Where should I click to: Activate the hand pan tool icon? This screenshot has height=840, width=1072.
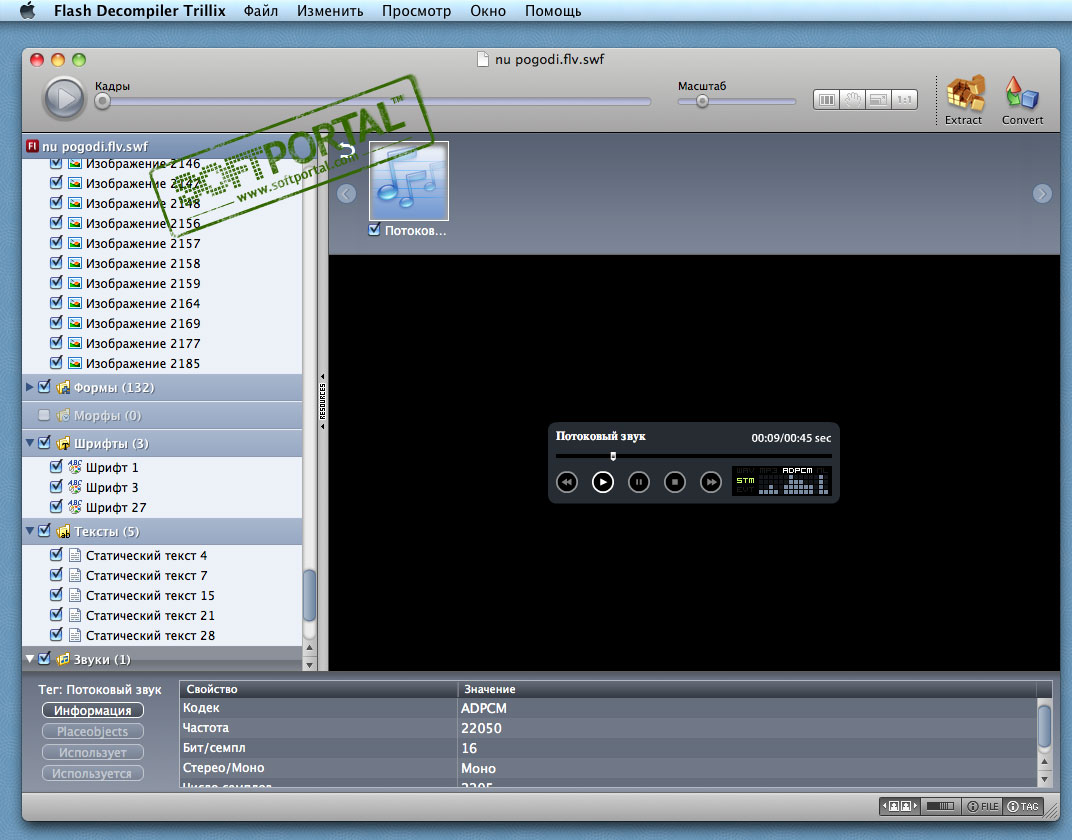[853, 100]
